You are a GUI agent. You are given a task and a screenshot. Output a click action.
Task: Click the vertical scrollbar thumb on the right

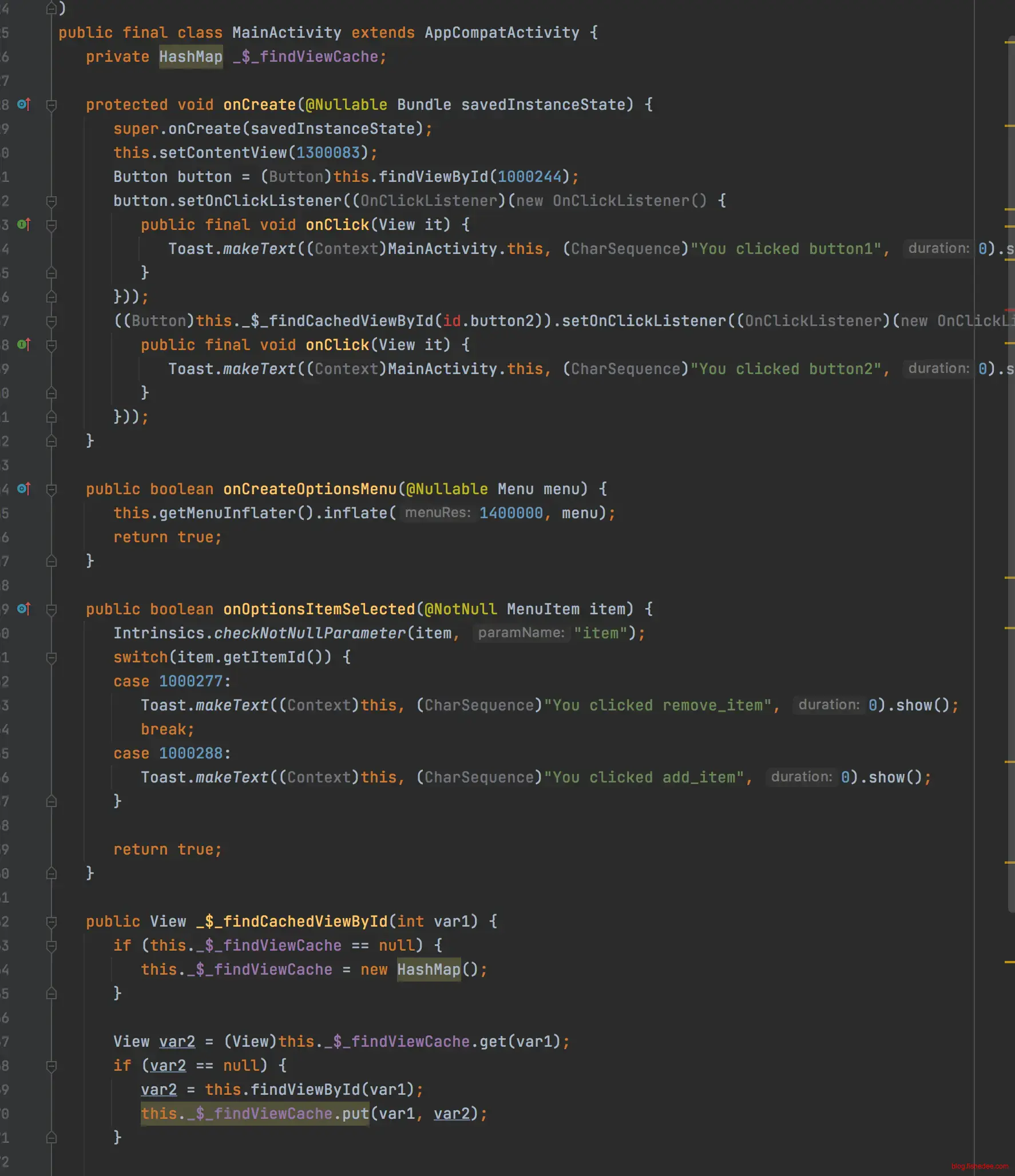1010,458
